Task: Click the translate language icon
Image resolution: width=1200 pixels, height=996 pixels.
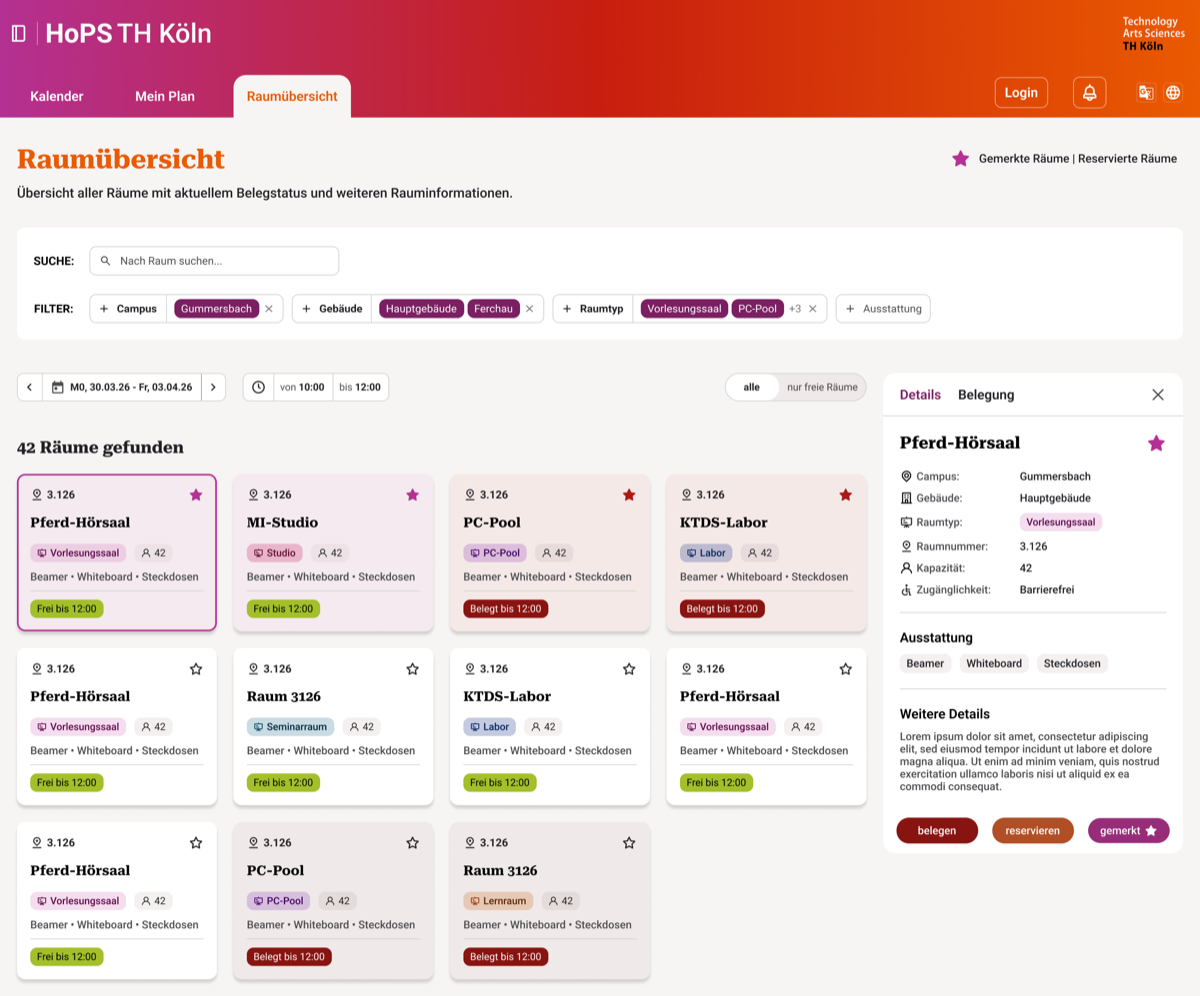Action: coord(1146,93)
